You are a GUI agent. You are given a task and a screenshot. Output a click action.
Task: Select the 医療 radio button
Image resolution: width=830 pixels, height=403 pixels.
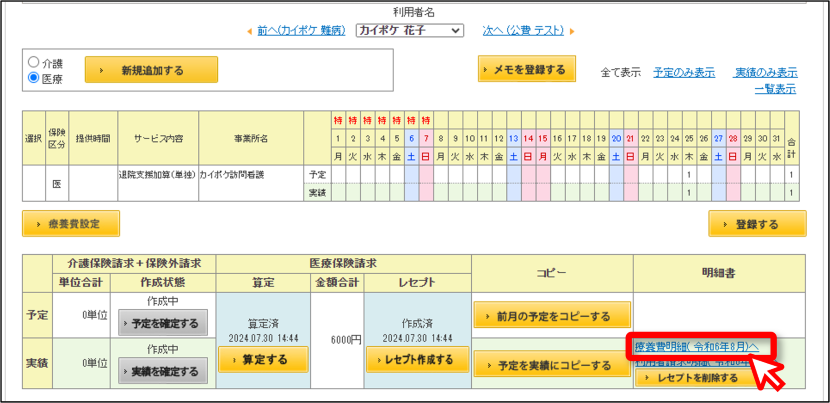click(x=33, y=77)
